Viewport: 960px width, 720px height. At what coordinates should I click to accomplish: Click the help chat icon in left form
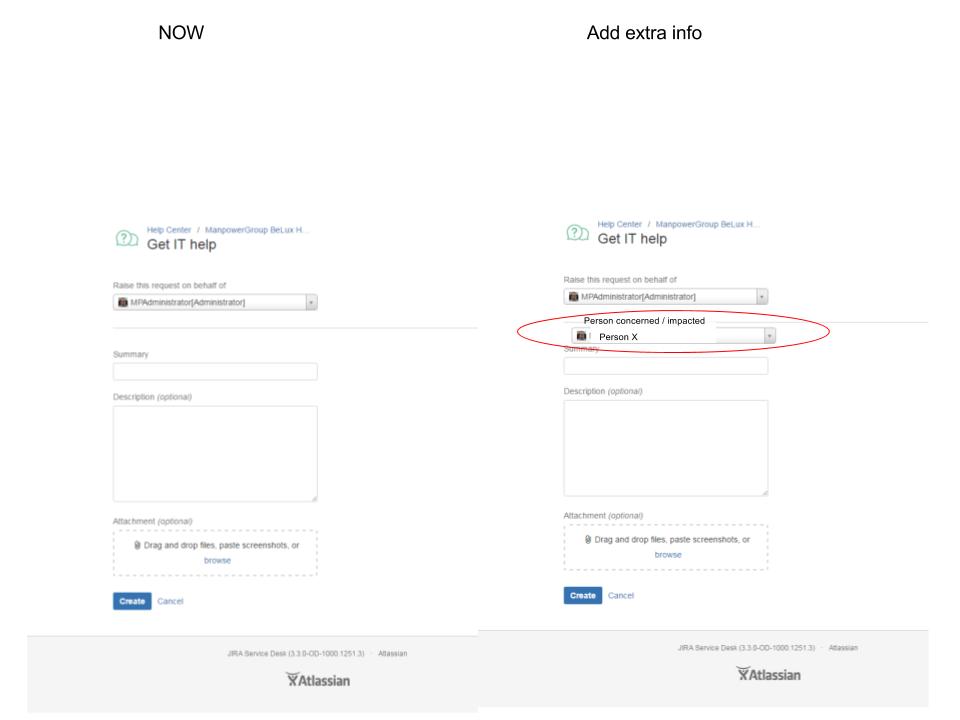[x=127, y=238]
